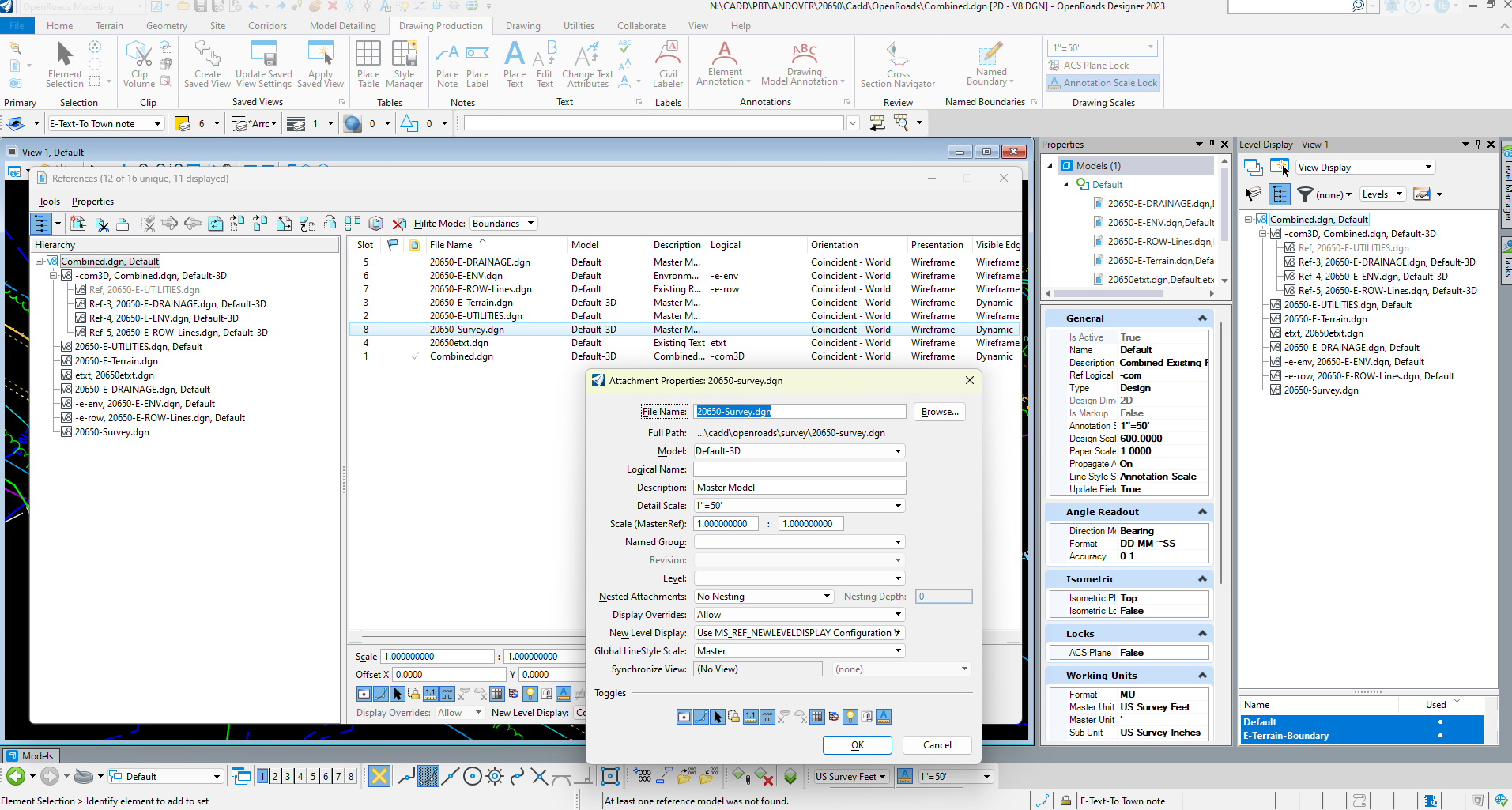Switch to the Drawing Production ribbon tab
1512x810 pixels.
point(440,25)
